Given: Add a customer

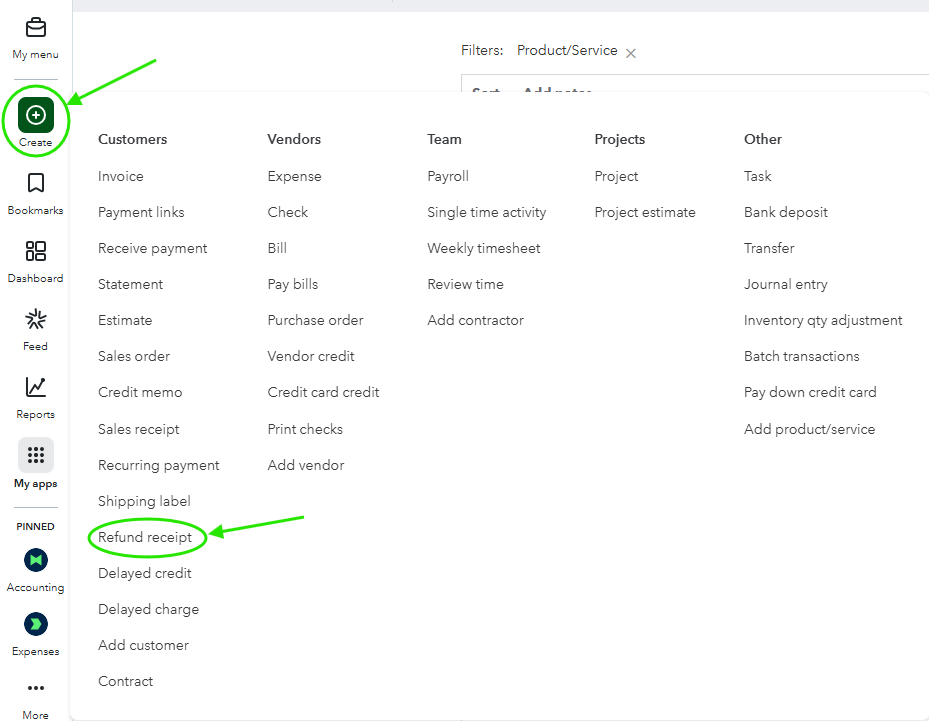Looking at the screenshot, I should [x=143, y=645].
